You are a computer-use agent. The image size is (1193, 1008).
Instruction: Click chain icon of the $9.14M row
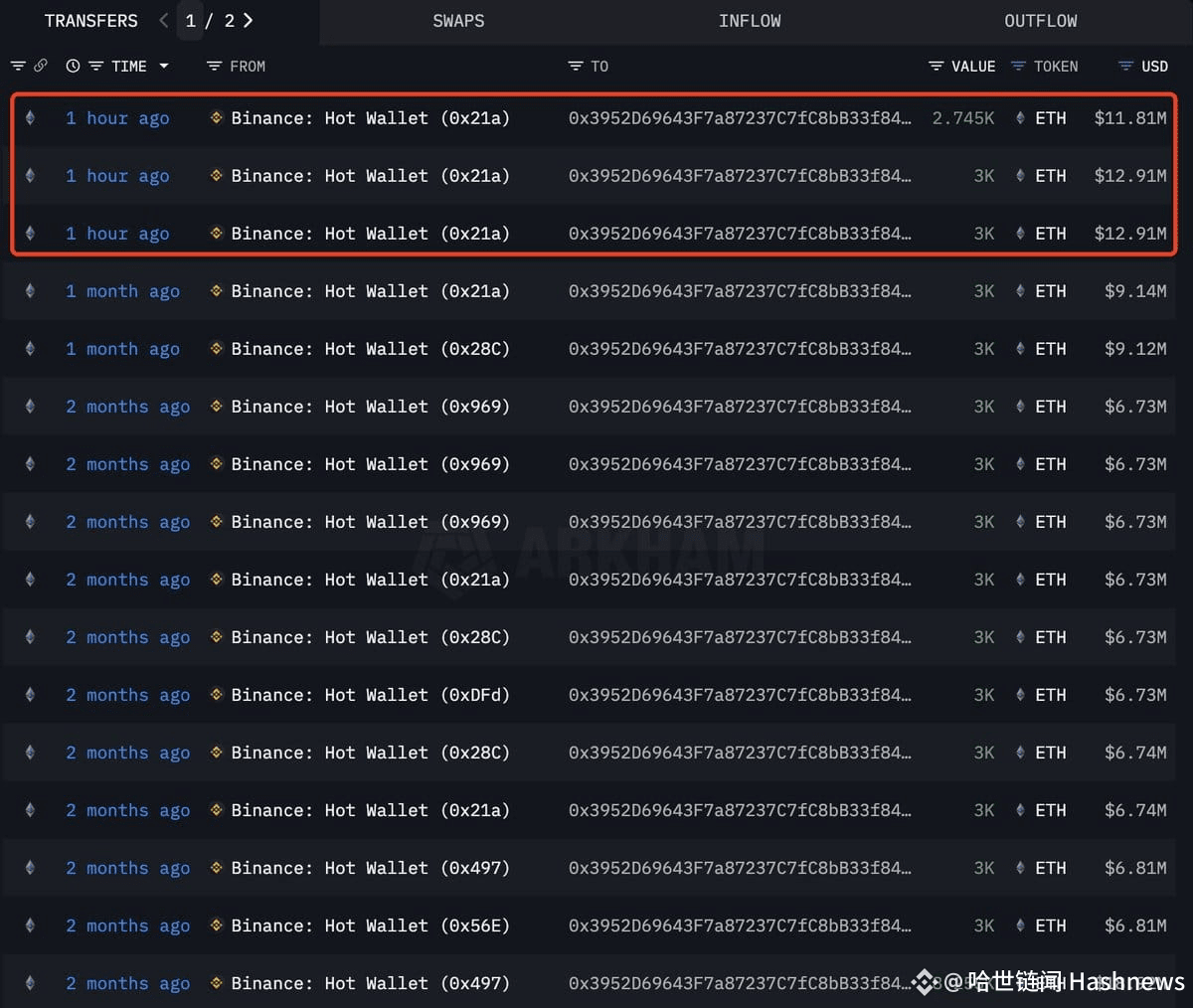(30, 291)
